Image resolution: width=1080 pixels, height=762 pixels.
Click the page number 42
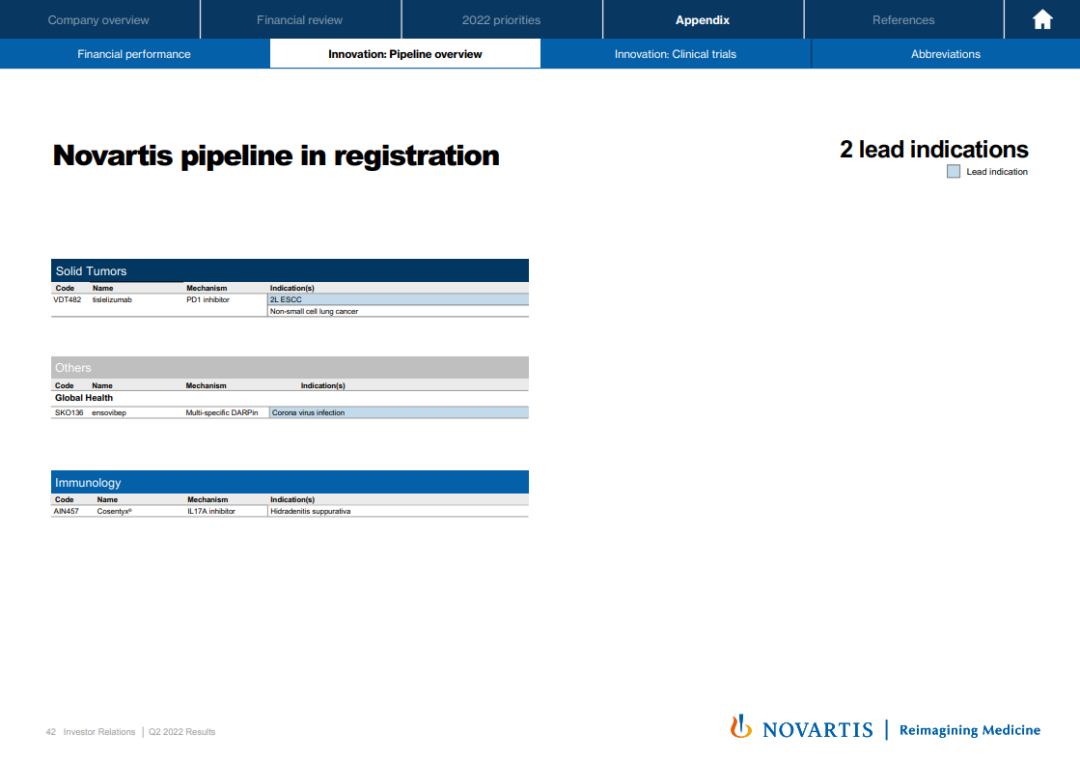point(51,732)
